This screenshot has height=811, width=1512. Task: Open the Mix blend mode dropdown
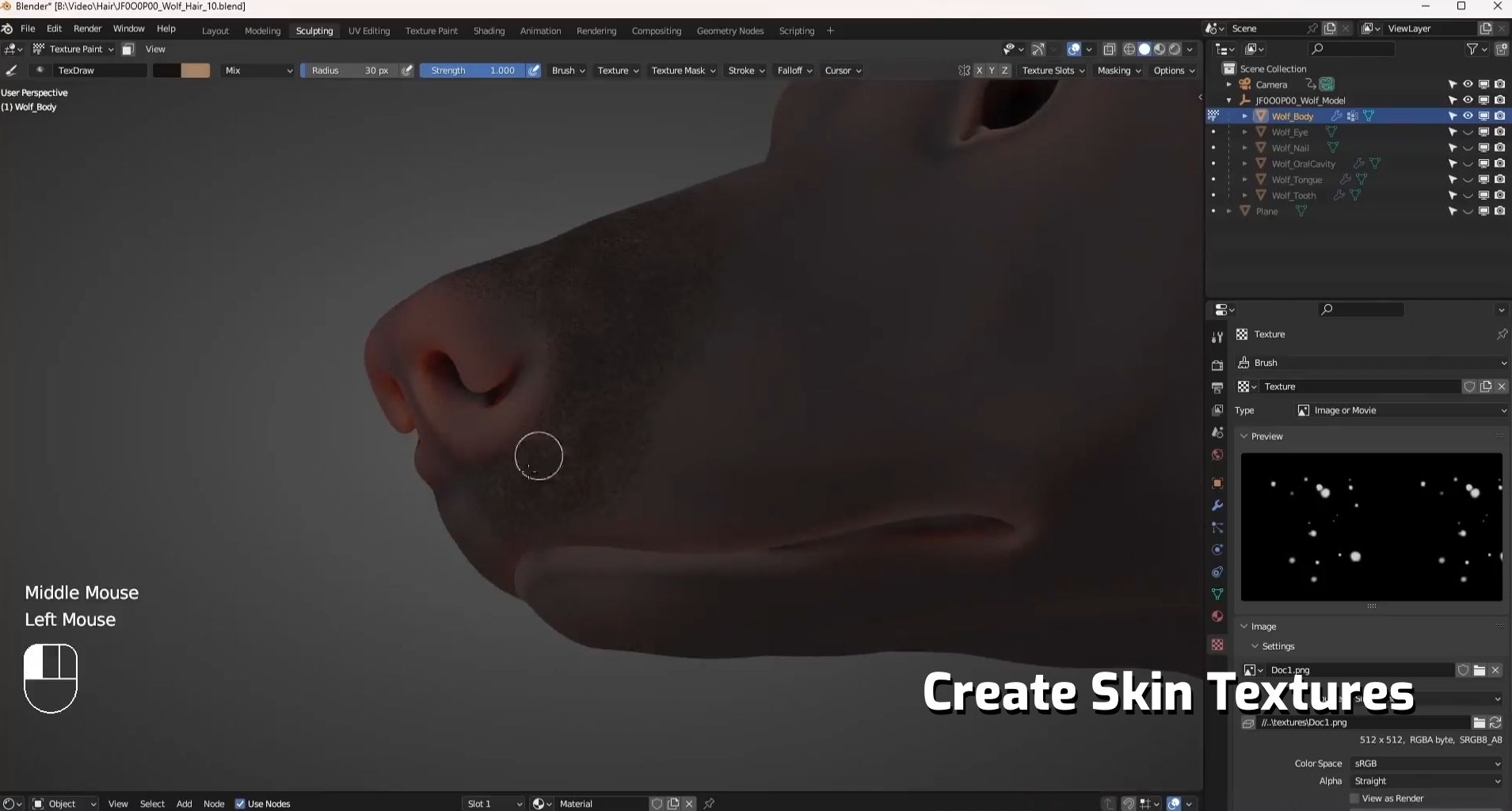click(258, 70)
